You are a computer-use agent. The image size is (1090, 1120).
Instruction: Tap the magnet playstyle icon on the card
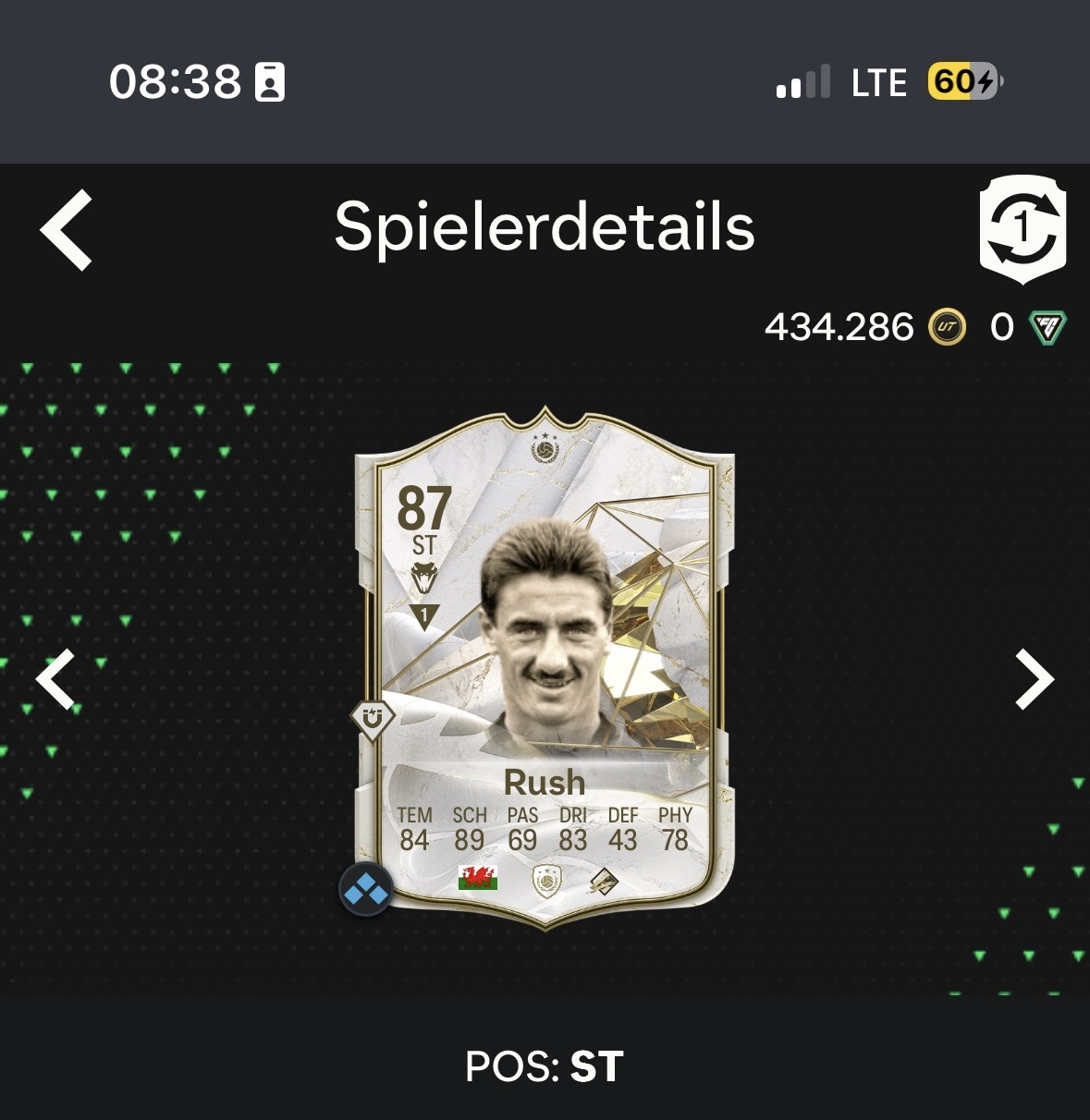(373, 719)
